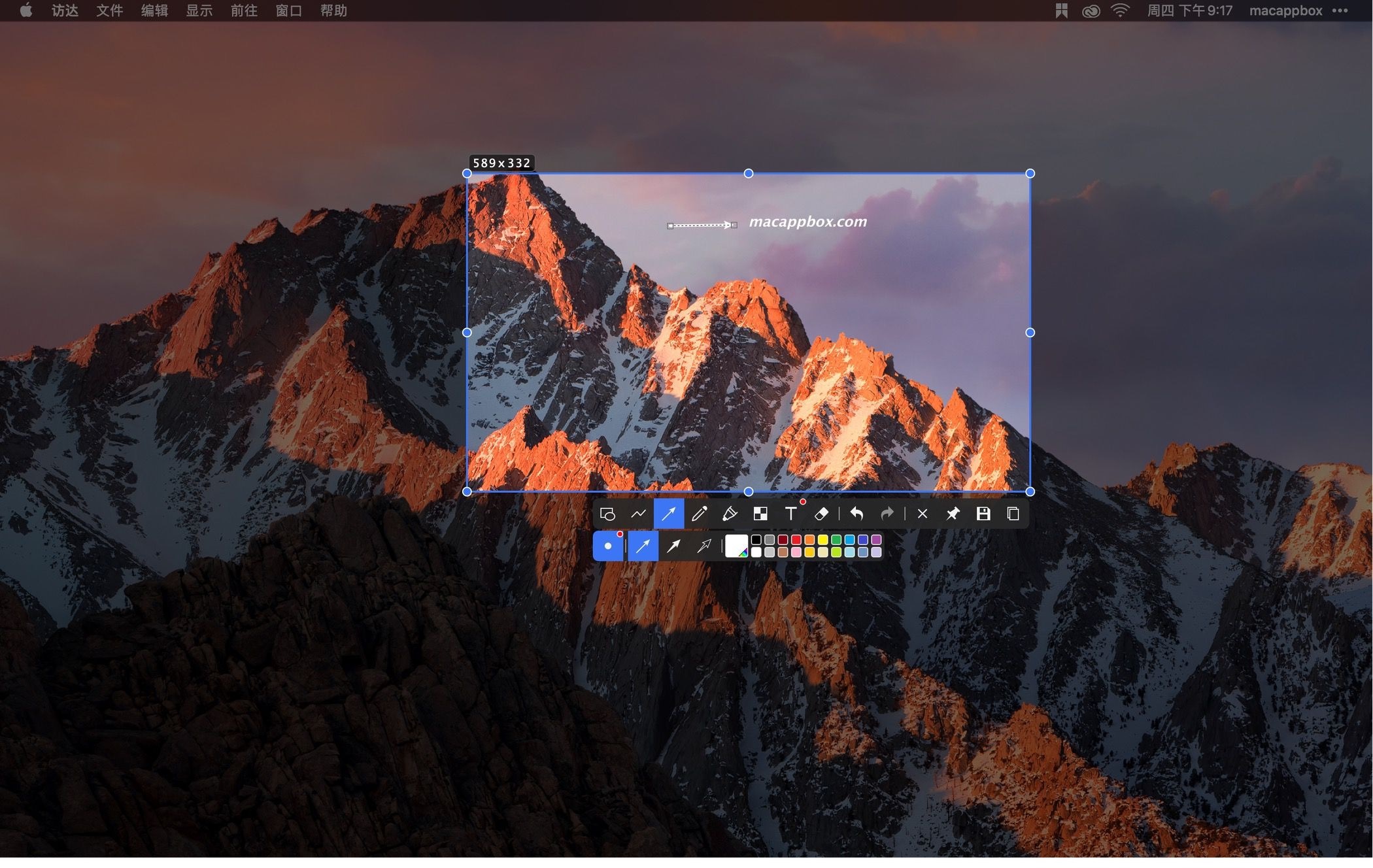
Task: Select the rectangle/ellipse shape tool
Action: coord(607,514)
